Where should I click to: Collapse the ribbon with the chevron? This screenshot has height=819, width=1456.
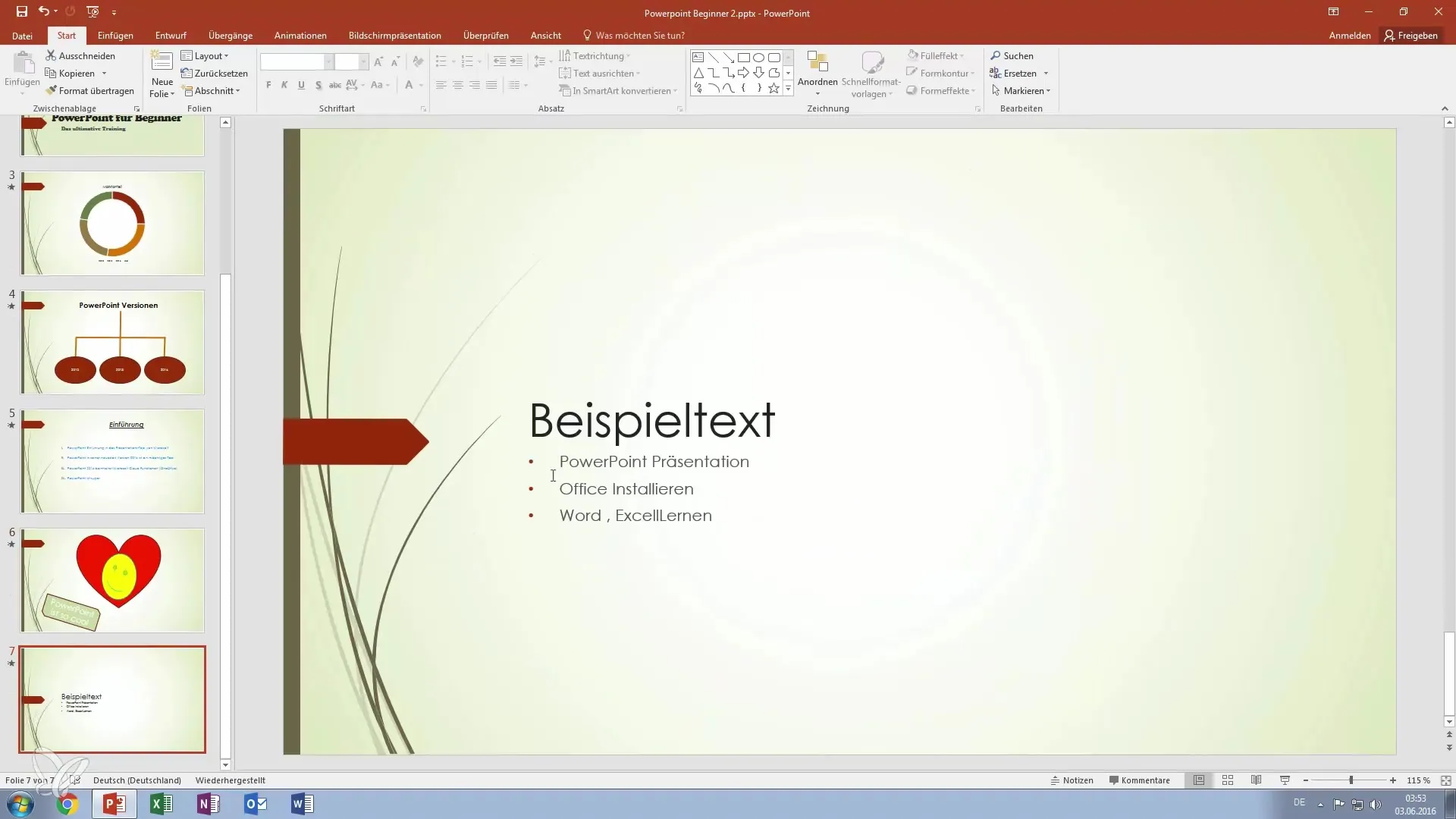(1445, 108)
